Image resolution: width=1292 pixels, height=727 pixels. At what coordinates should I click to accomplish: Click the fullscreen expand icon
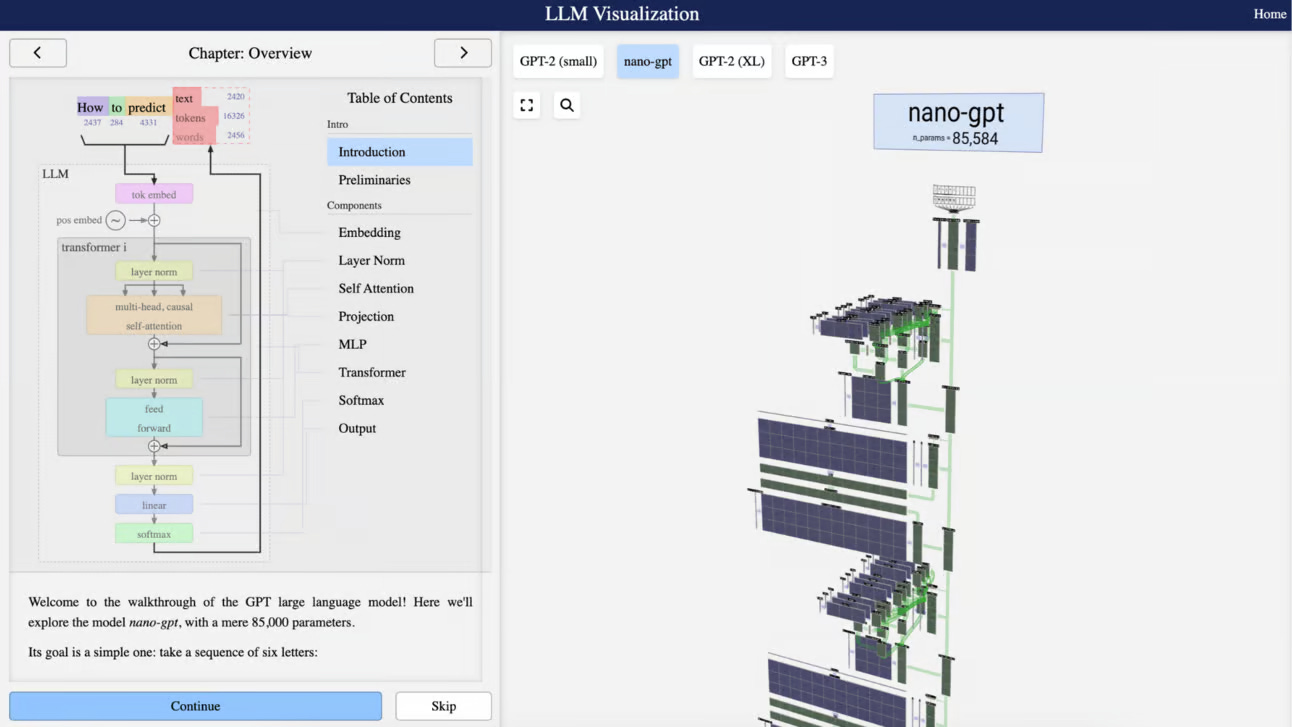coord(527,105)
